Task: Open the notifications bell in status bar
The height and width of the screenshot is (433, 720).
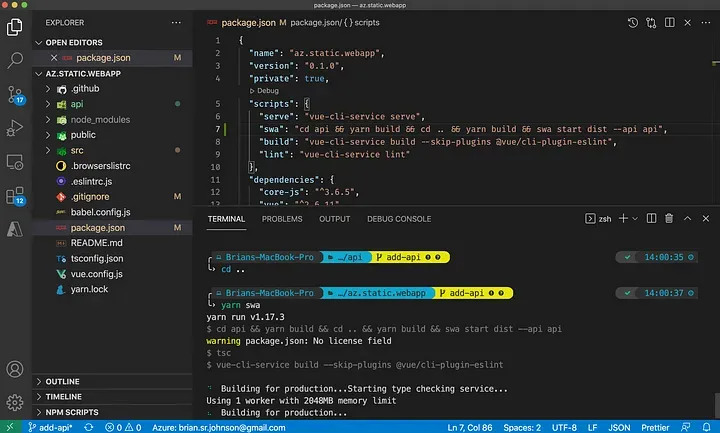Action: point(707,427)
